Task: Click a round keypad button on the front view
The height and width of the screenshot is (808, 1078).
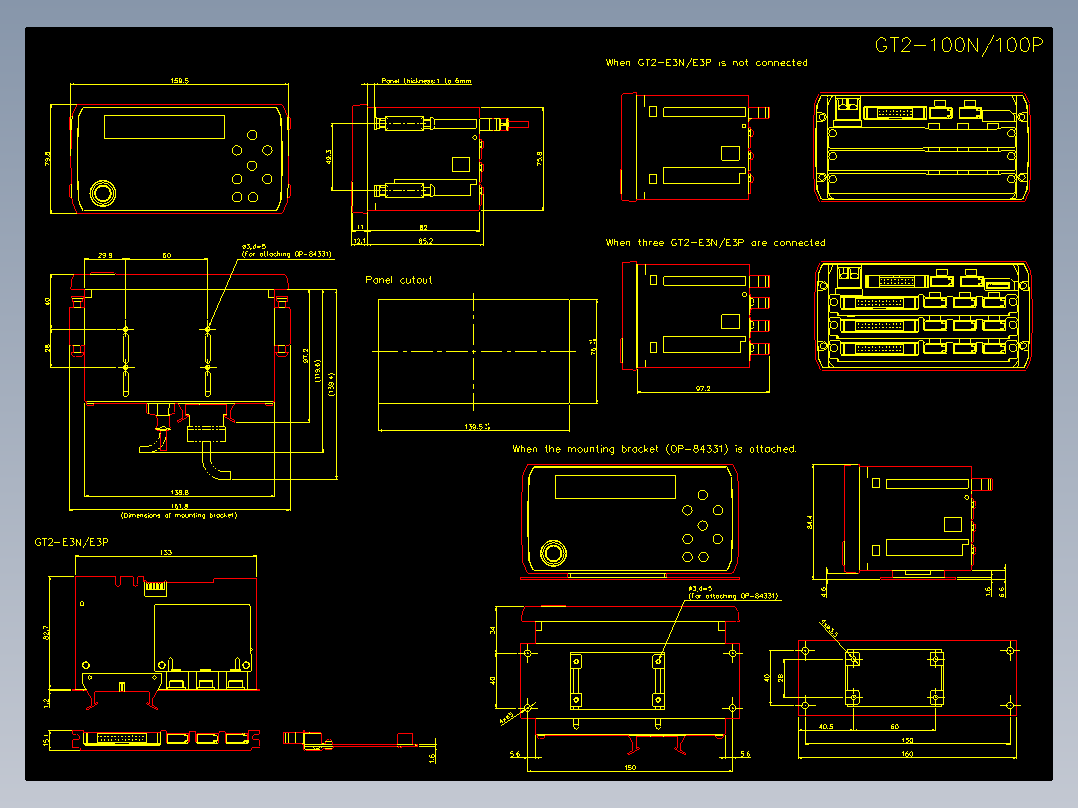Action: [x=252, y=164]
